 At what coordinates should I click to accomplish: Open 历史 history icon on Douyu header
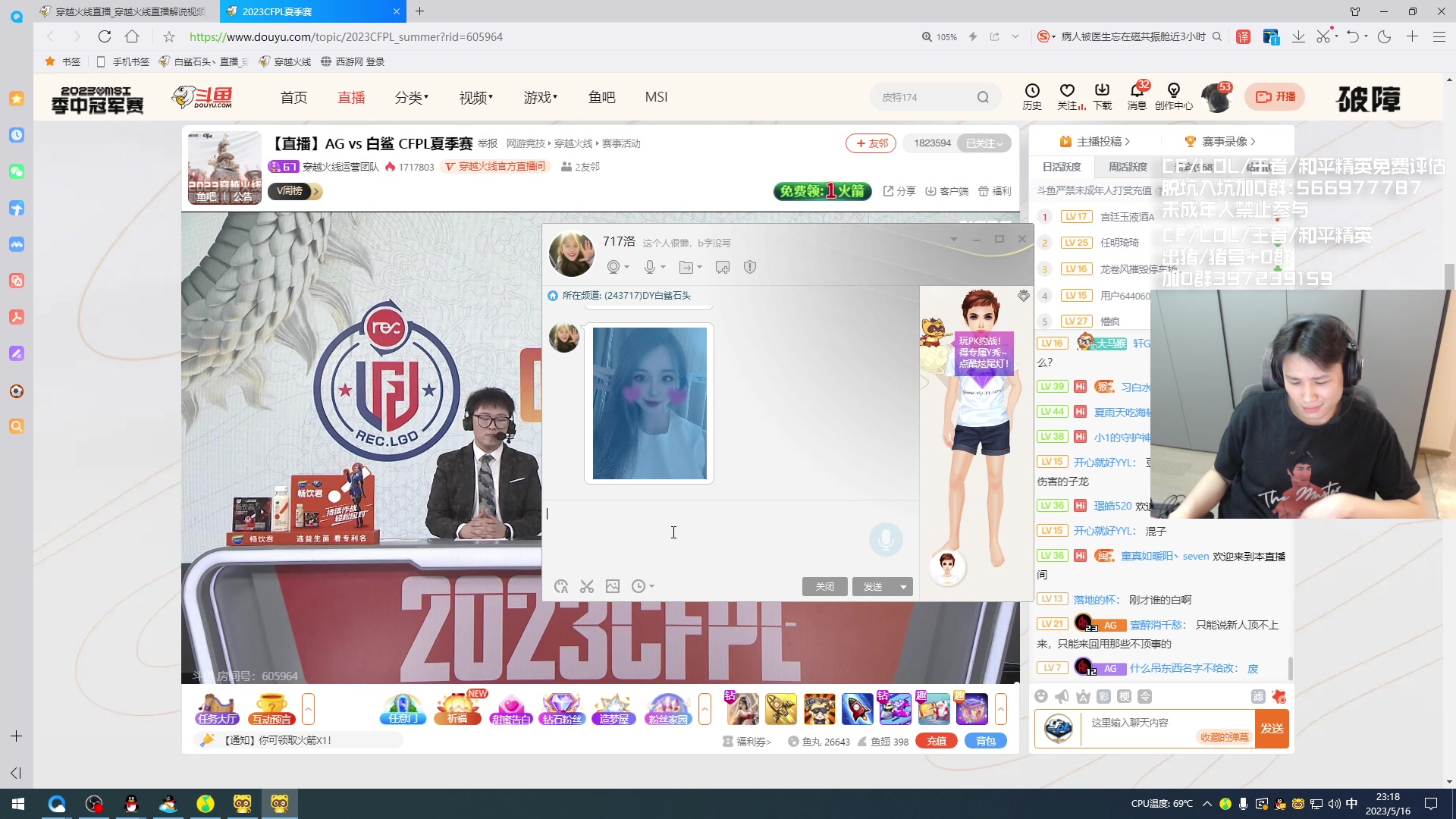click(1032, 97)
